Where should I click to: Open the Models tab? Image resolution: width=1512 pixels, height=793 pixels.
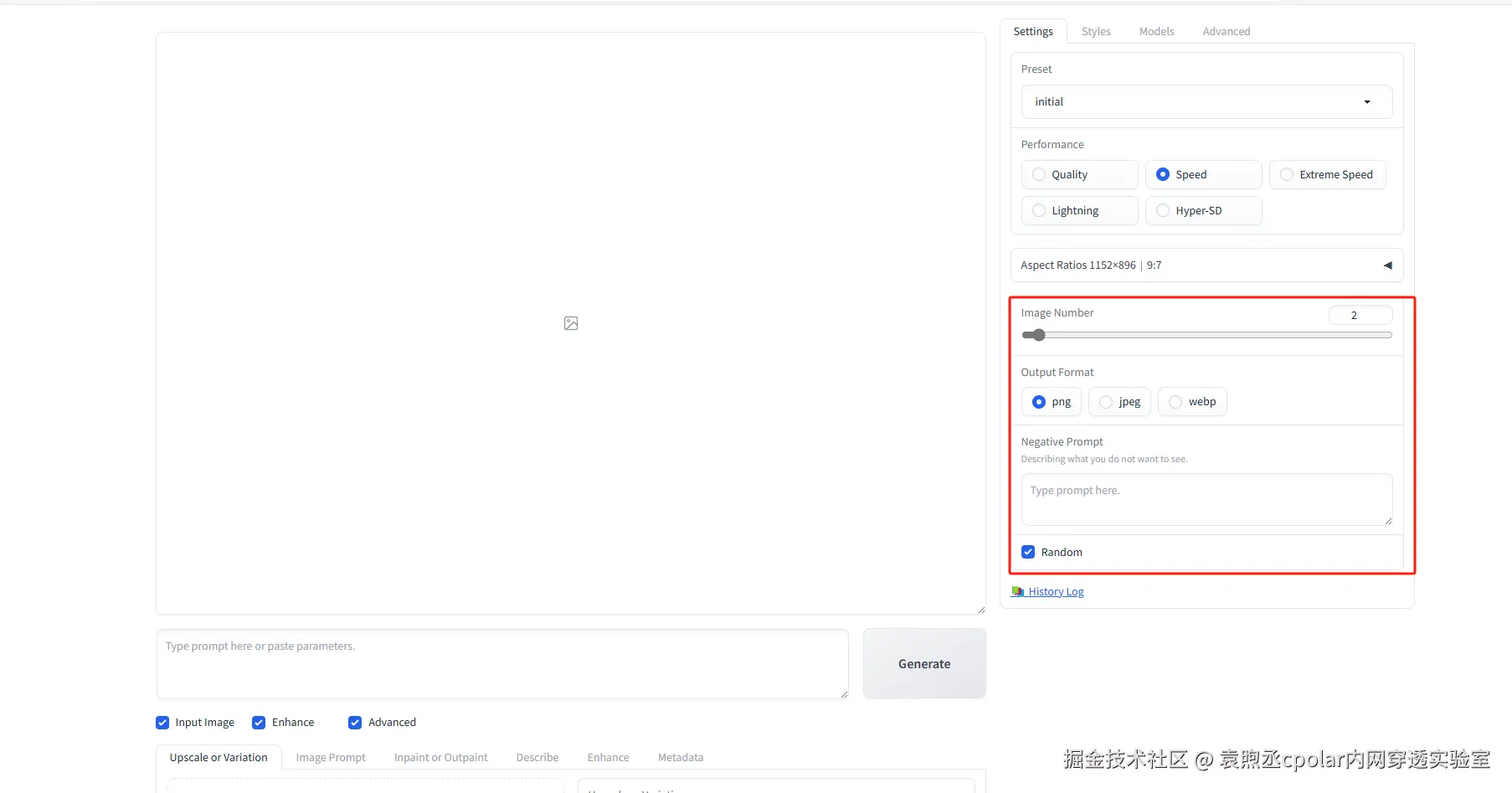click(x=1156, y=32)
